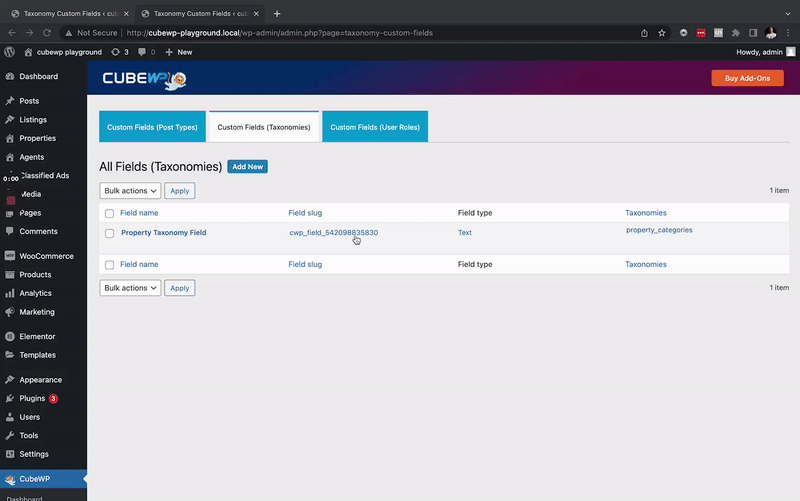Tick the select-all checkbox in bottom footer row
The image size is (800, 501).
(109, 265)
